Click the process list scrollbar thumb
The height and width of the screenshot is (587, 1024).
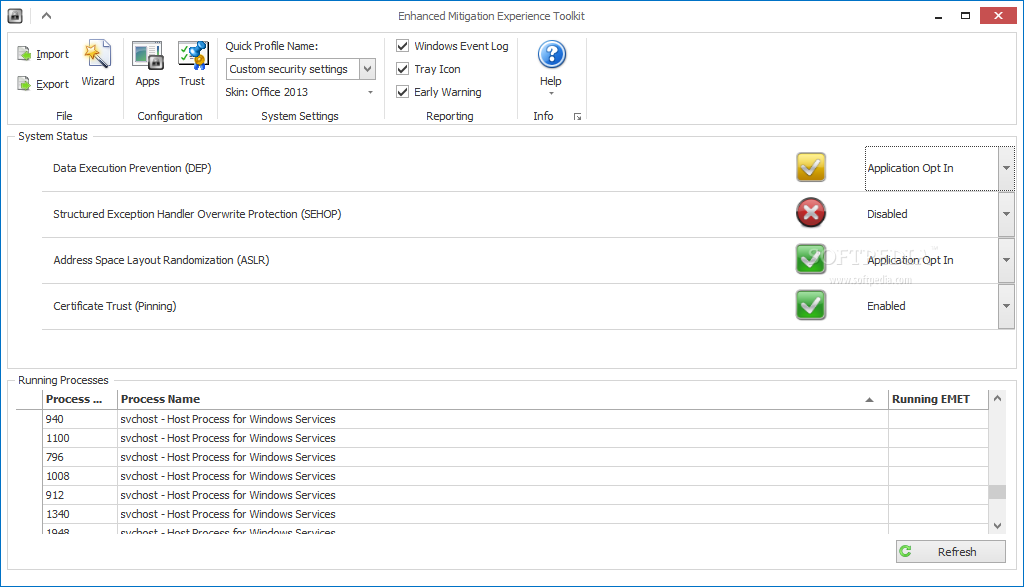pos(997,492)
